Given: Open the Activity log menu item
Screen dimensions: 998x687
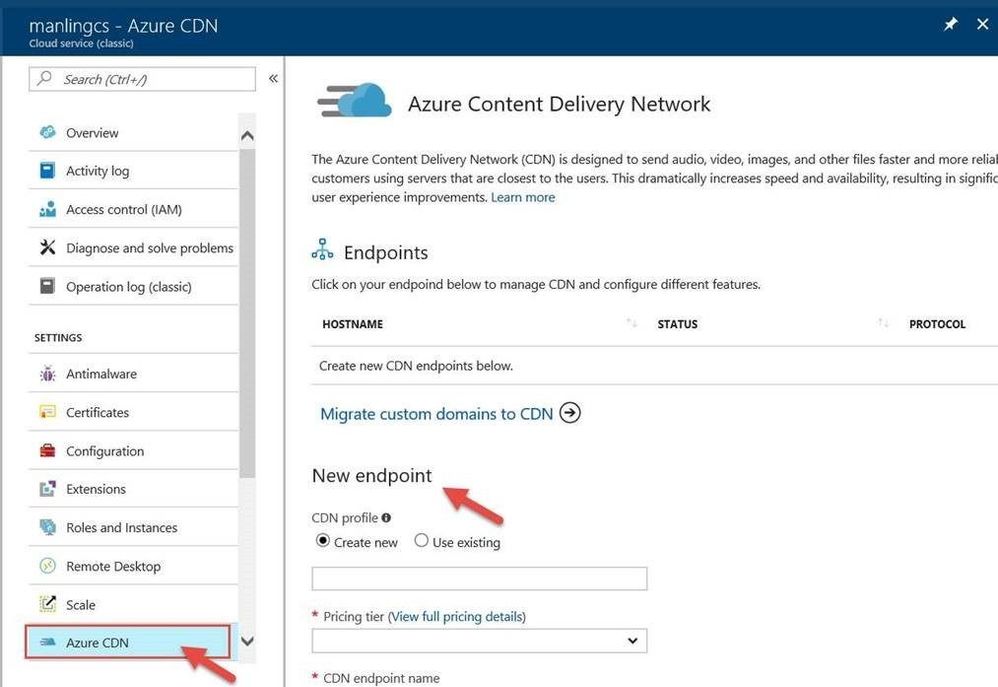Looking at the screenshot, I should coord(133,171).
